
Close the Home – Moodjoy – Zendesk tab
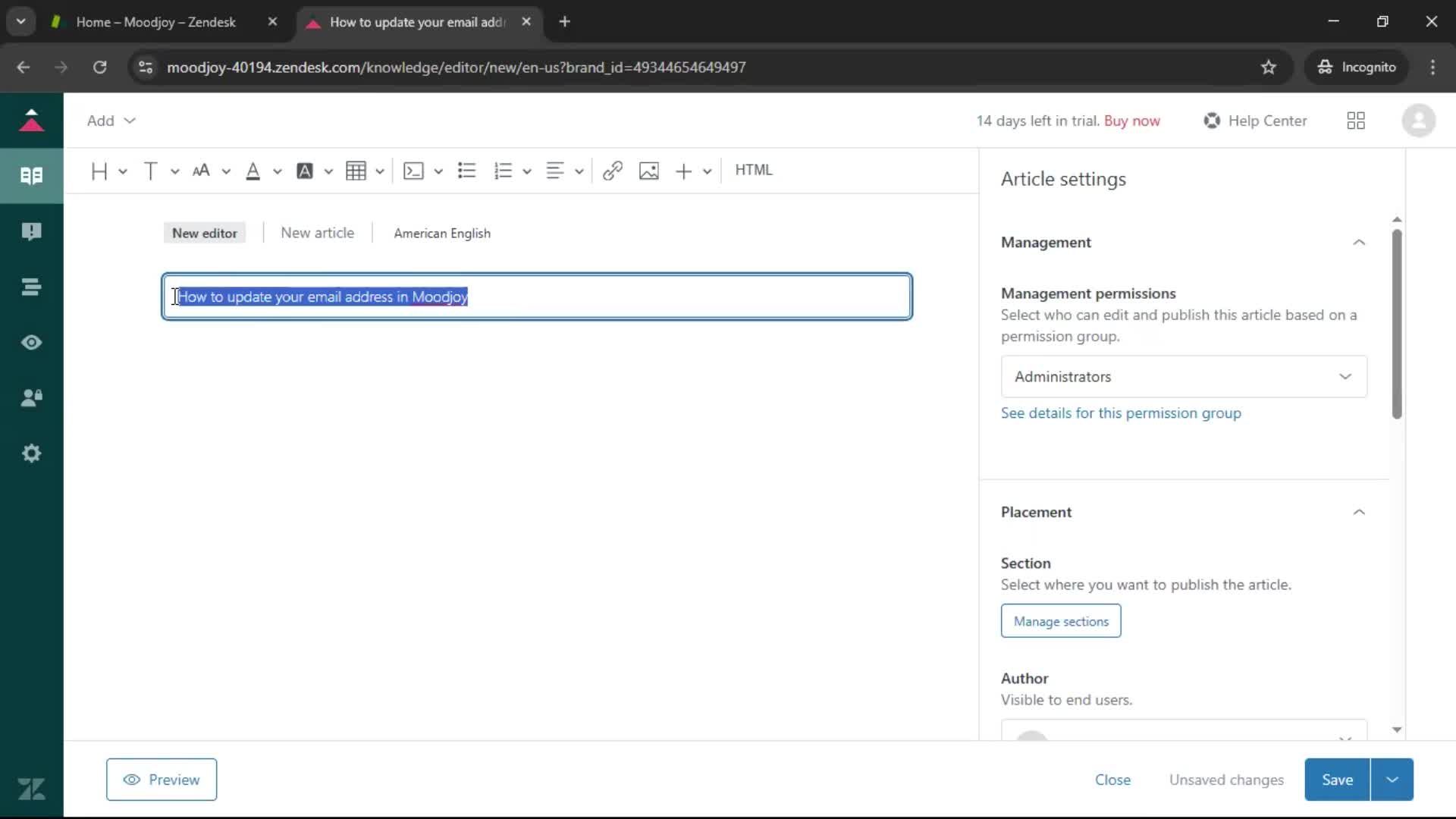272,22
